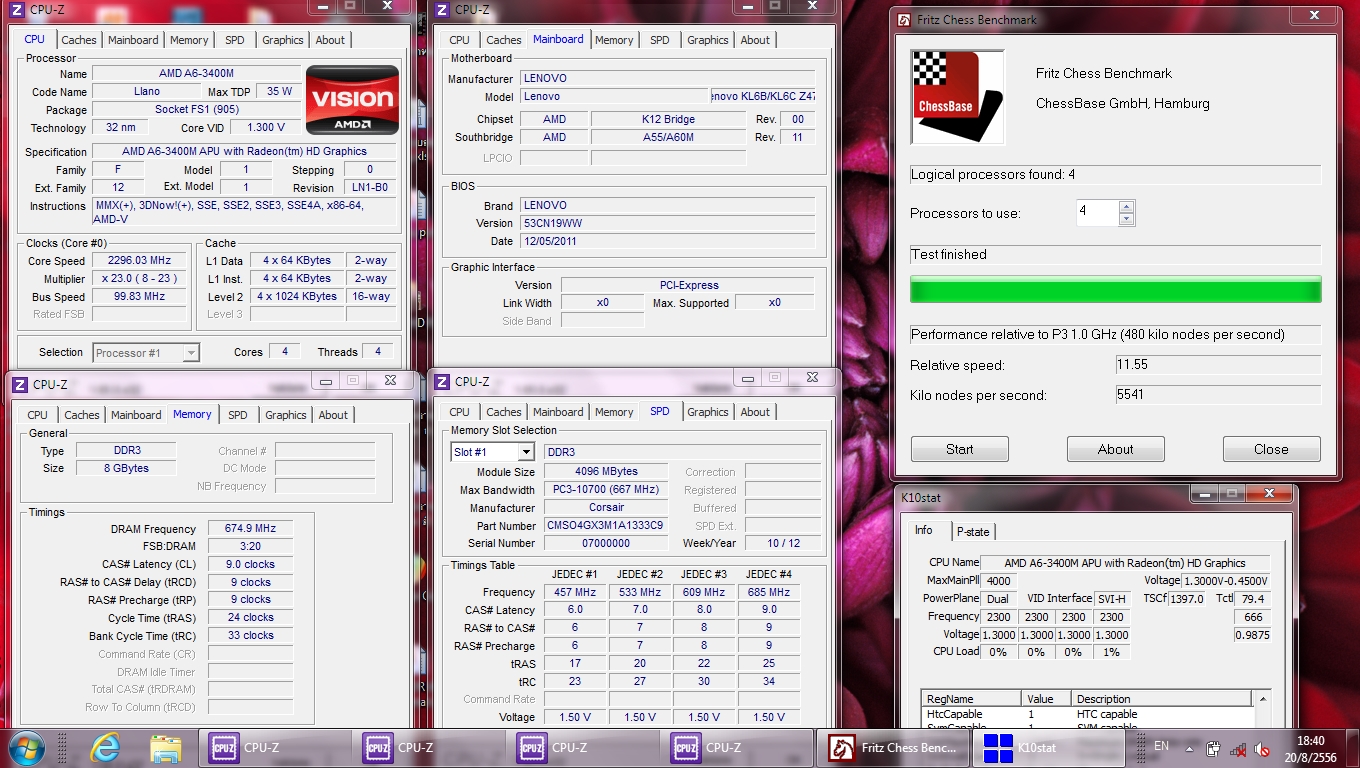Click the Manufacturer value "Corsair"
The width and height of the screenshot is (1360, 768).
point(606,508)
